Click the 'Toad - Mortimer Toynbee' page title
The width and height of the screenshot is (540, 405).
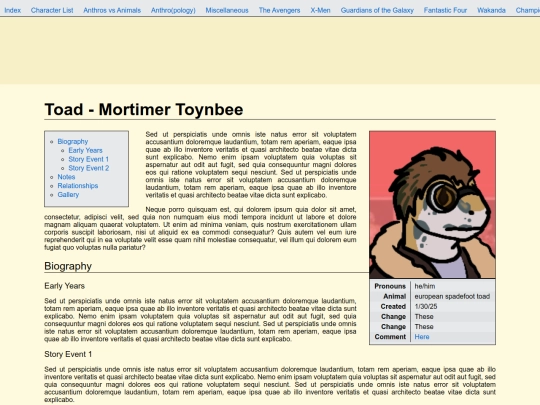[144, 110]
